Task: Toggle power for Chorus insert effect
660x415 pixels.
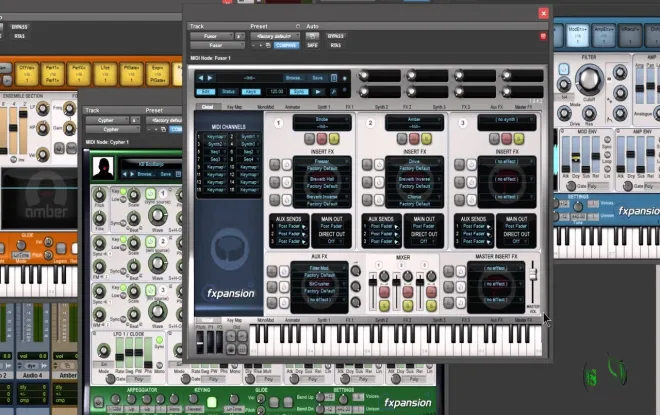Action: click(379, 200)
